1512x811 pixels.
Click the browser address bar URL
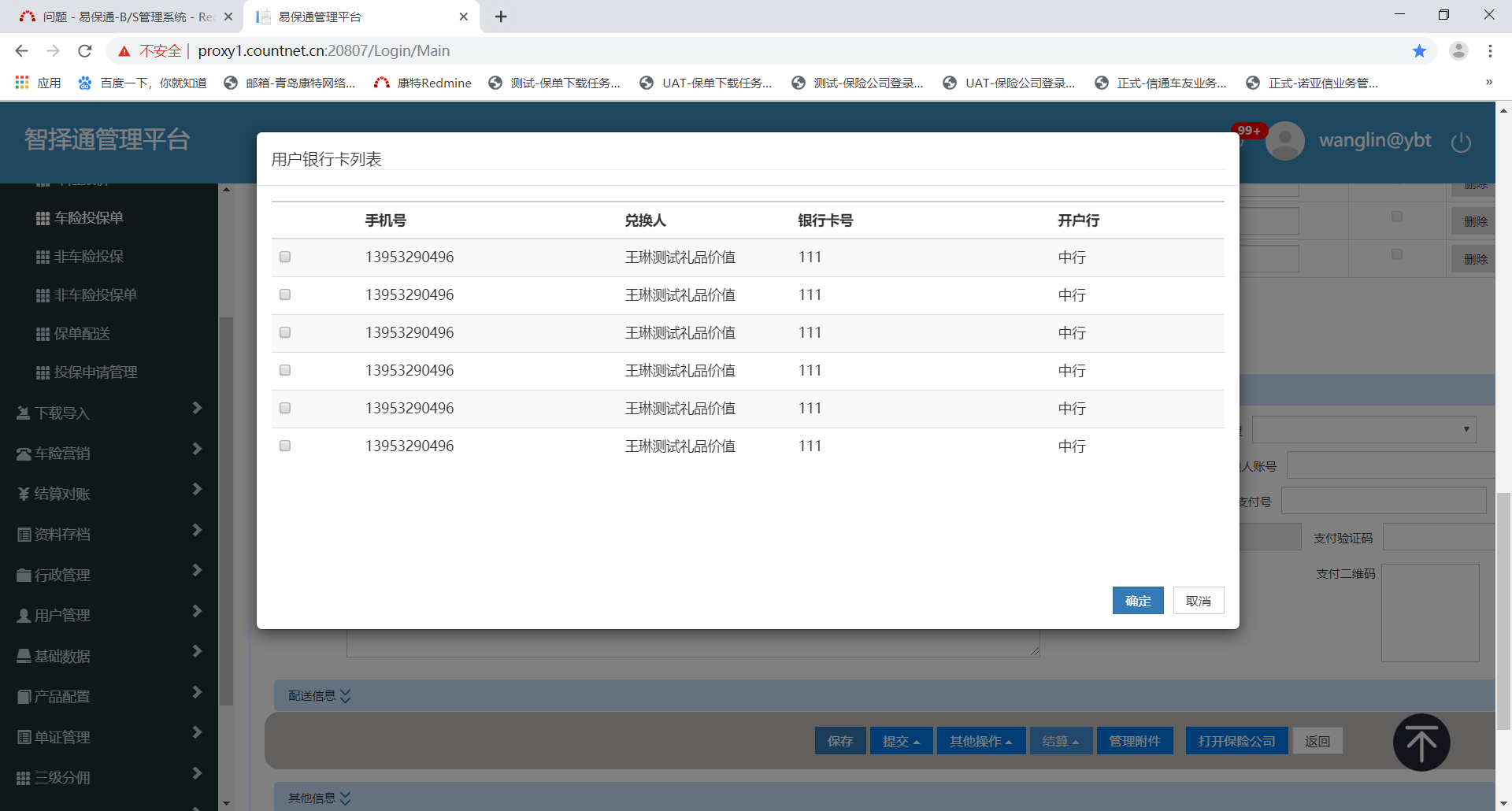point(324,51)
